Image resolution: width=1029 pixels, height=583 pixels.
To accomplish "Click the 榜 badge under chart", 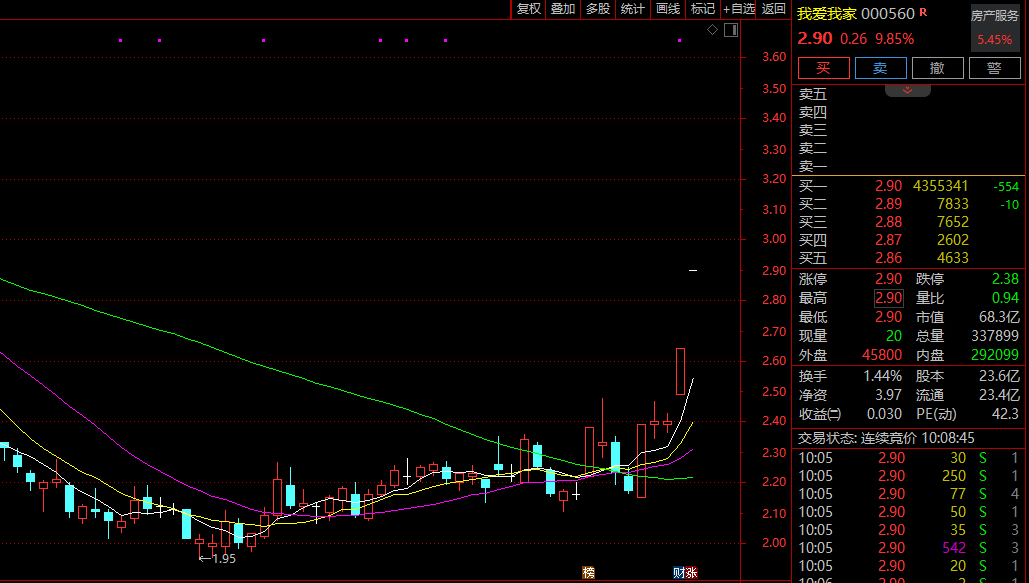I will [x=589, y=572].
